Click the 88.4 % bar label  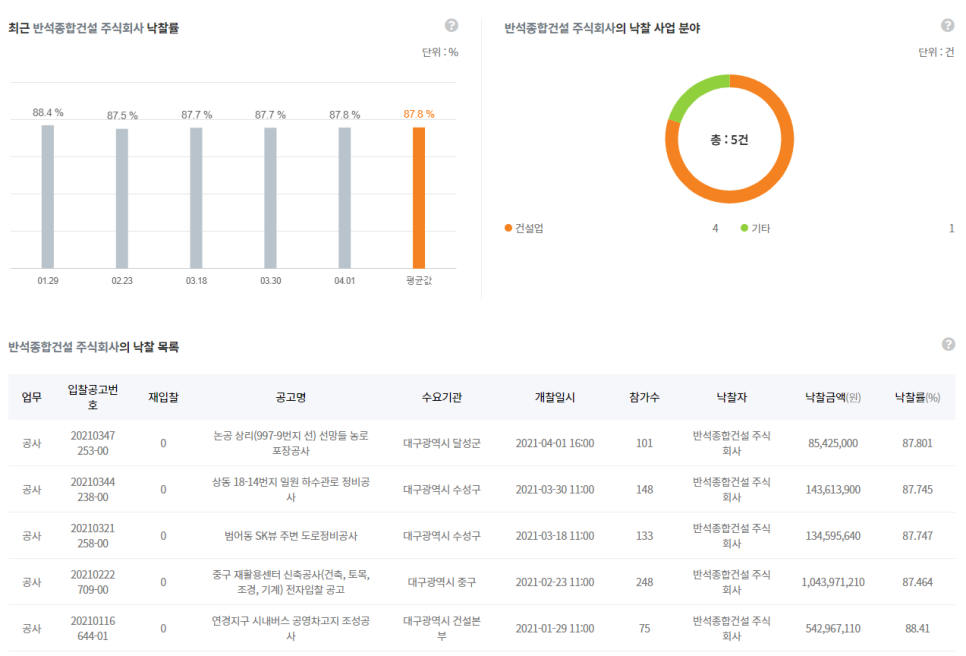48,113
